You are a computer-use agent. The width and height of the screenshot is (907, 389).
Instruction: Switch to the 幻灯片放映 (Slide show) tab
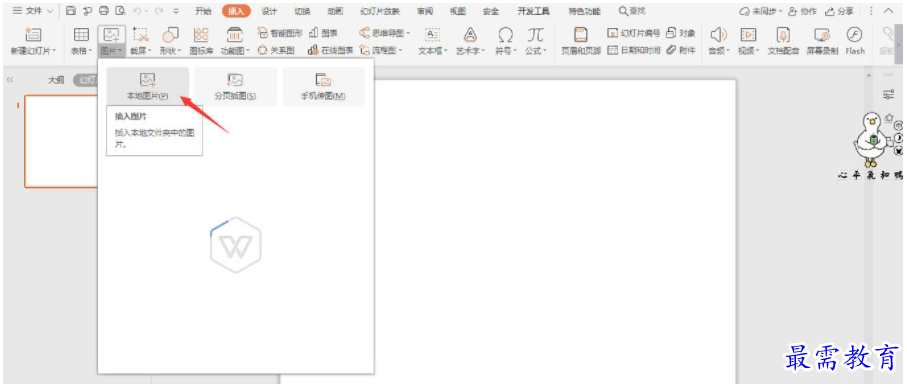pos(380,11)
